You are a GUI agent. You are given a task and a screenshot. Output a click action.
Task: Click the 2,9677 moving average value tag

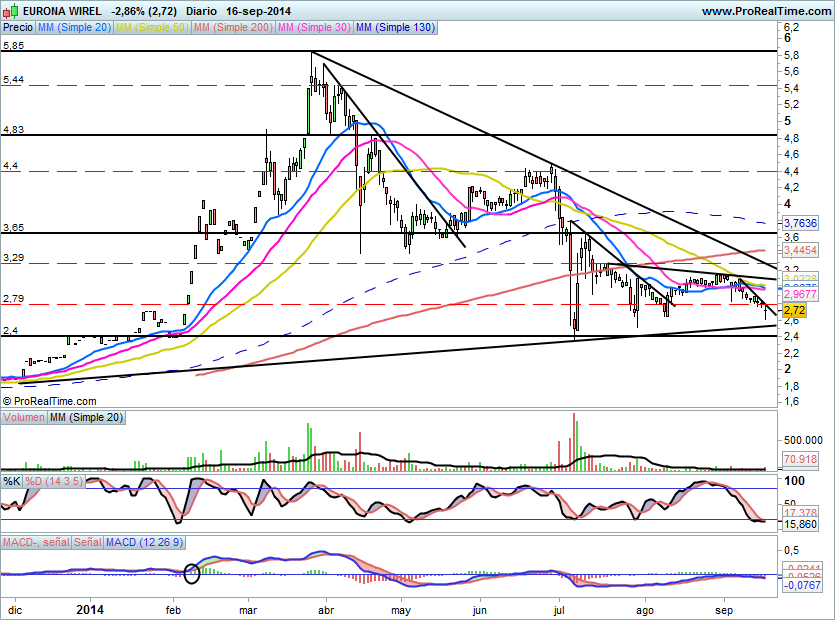800,294
